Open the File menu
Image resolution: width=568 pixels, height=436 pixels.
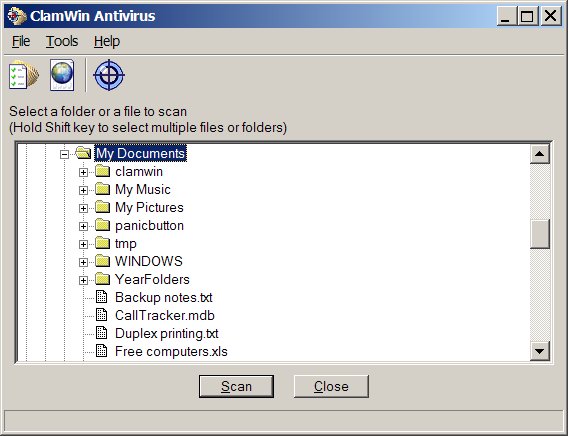point(21,41)
